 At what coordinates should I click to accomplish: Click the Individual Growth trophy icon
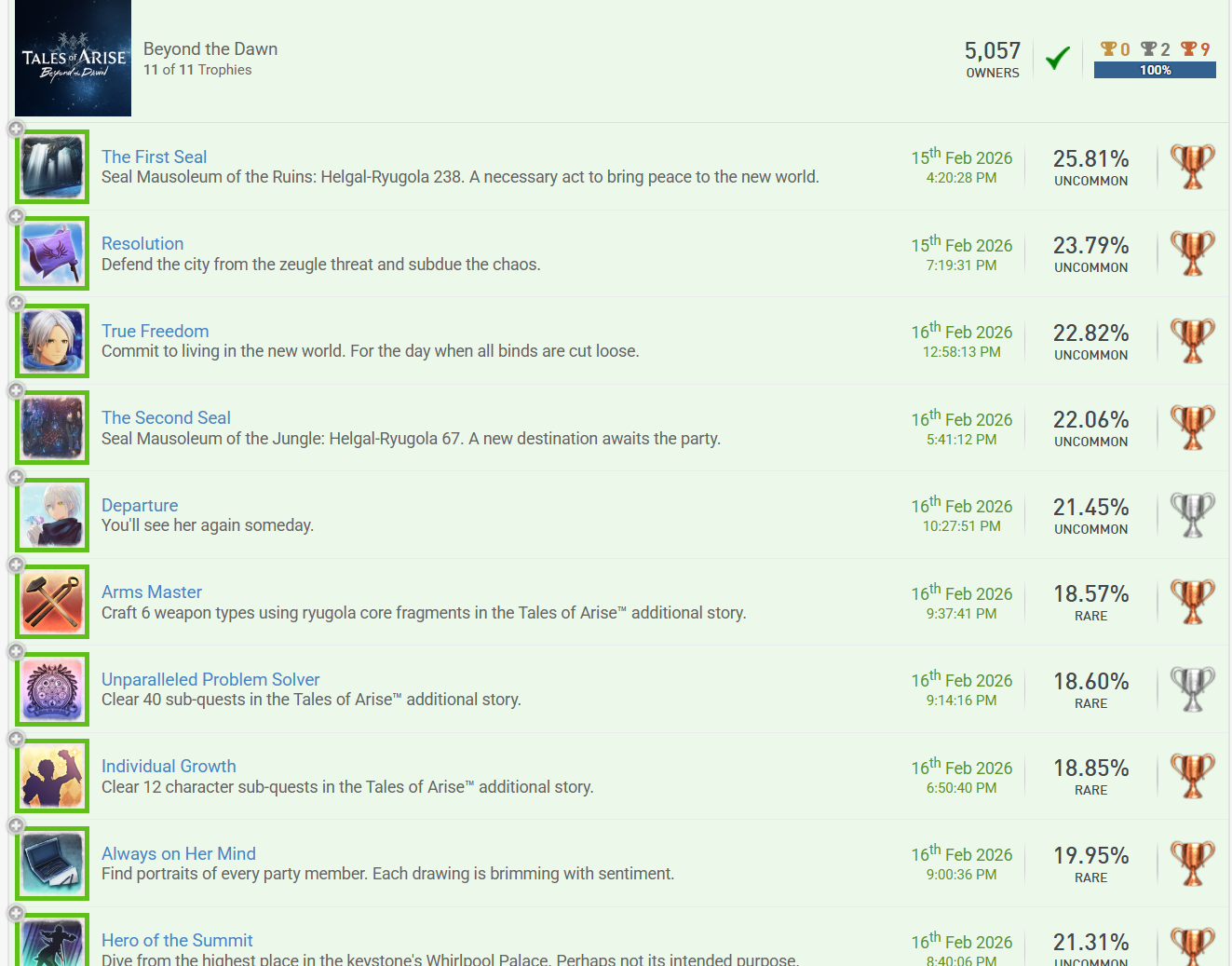click(53, 776)
